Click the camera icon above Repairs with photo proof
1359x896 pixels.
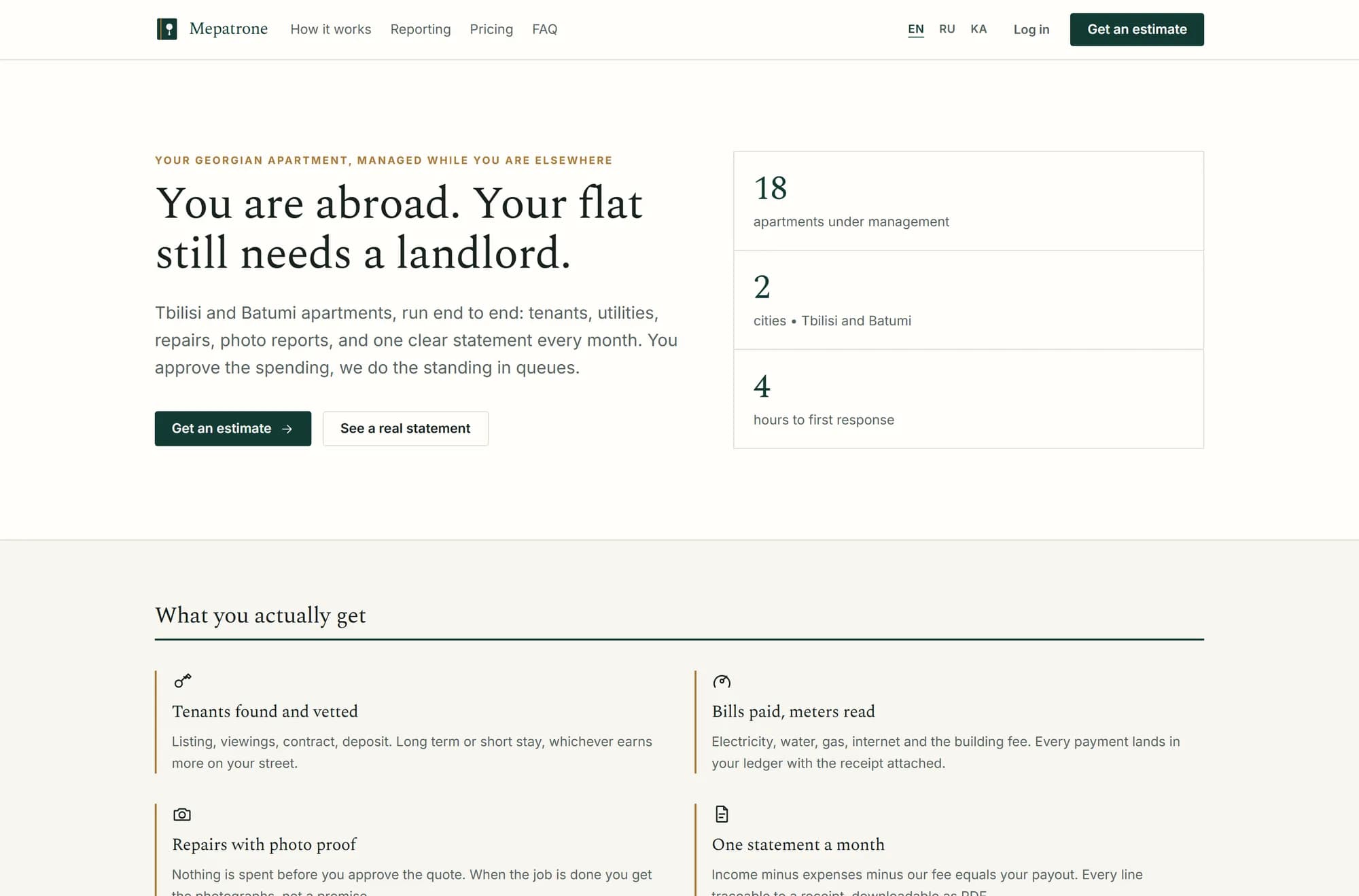click(x=182, y=814)
